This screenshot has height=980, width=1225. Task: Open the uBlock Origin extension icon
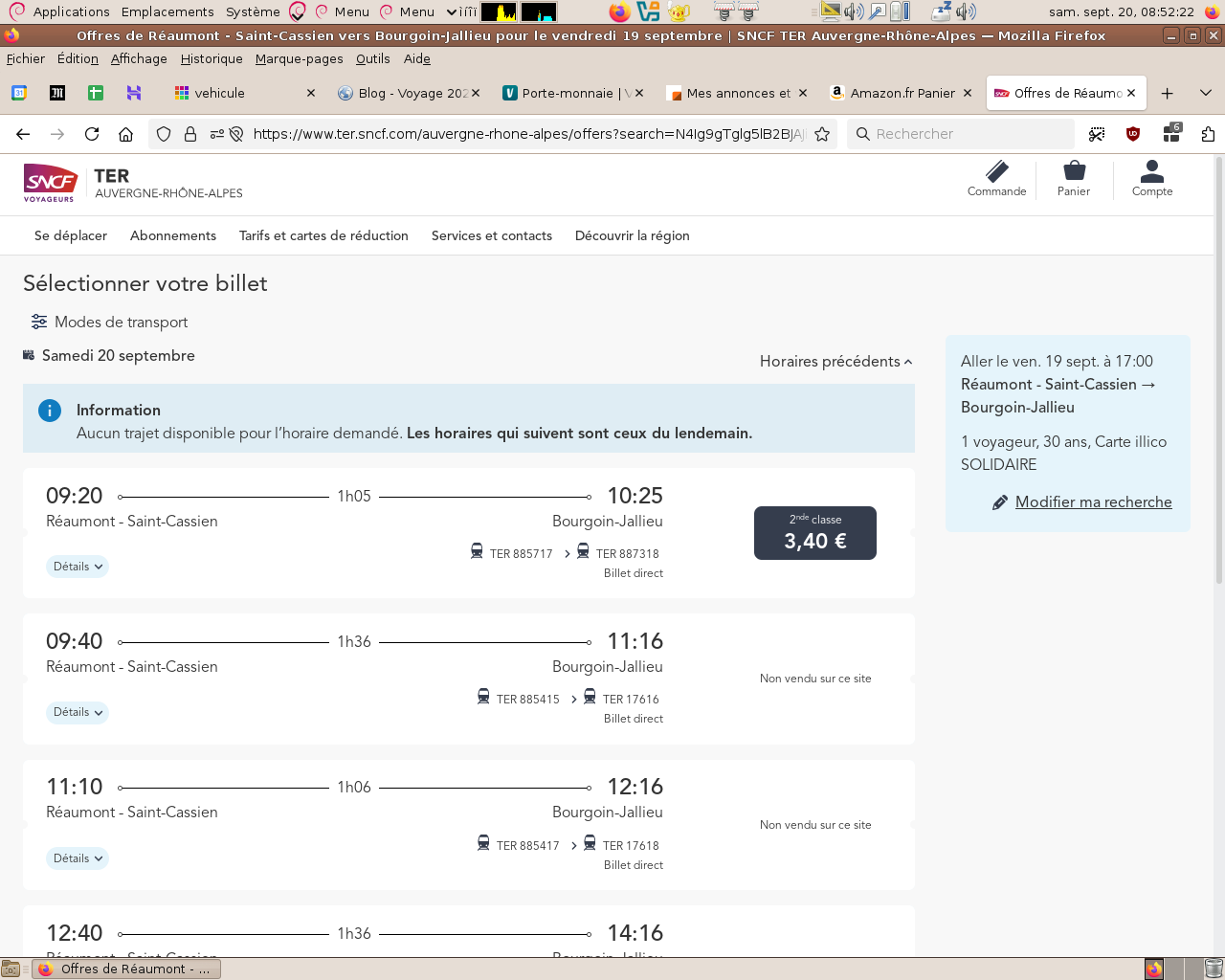[1133, 134]
